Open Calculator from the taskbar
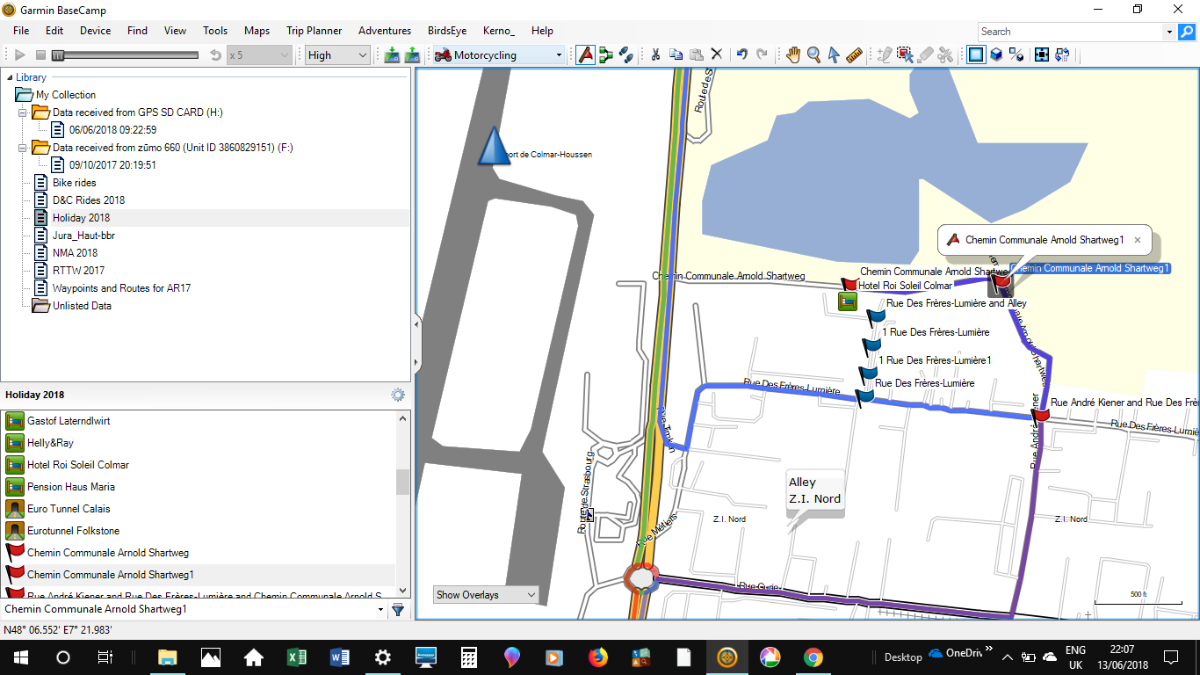This screenshot has width=1200, height=675. (468, 657)
